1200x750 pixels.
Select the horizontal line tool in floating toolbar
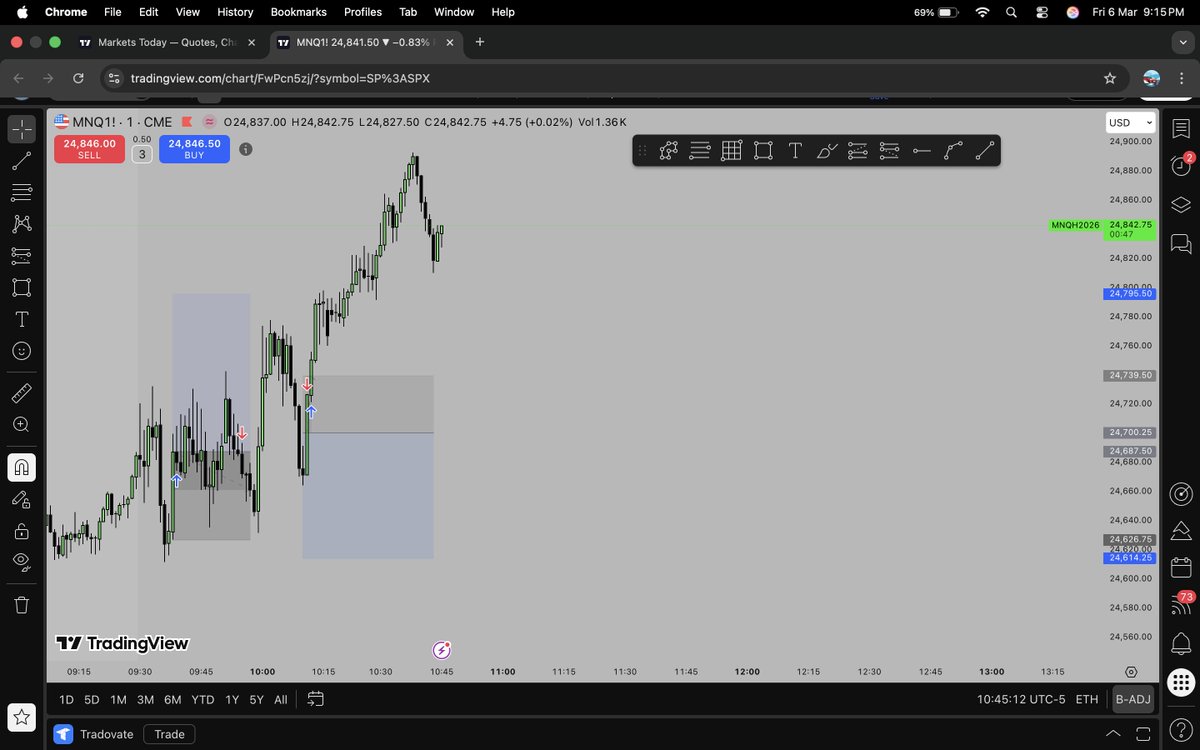[921, 150]
